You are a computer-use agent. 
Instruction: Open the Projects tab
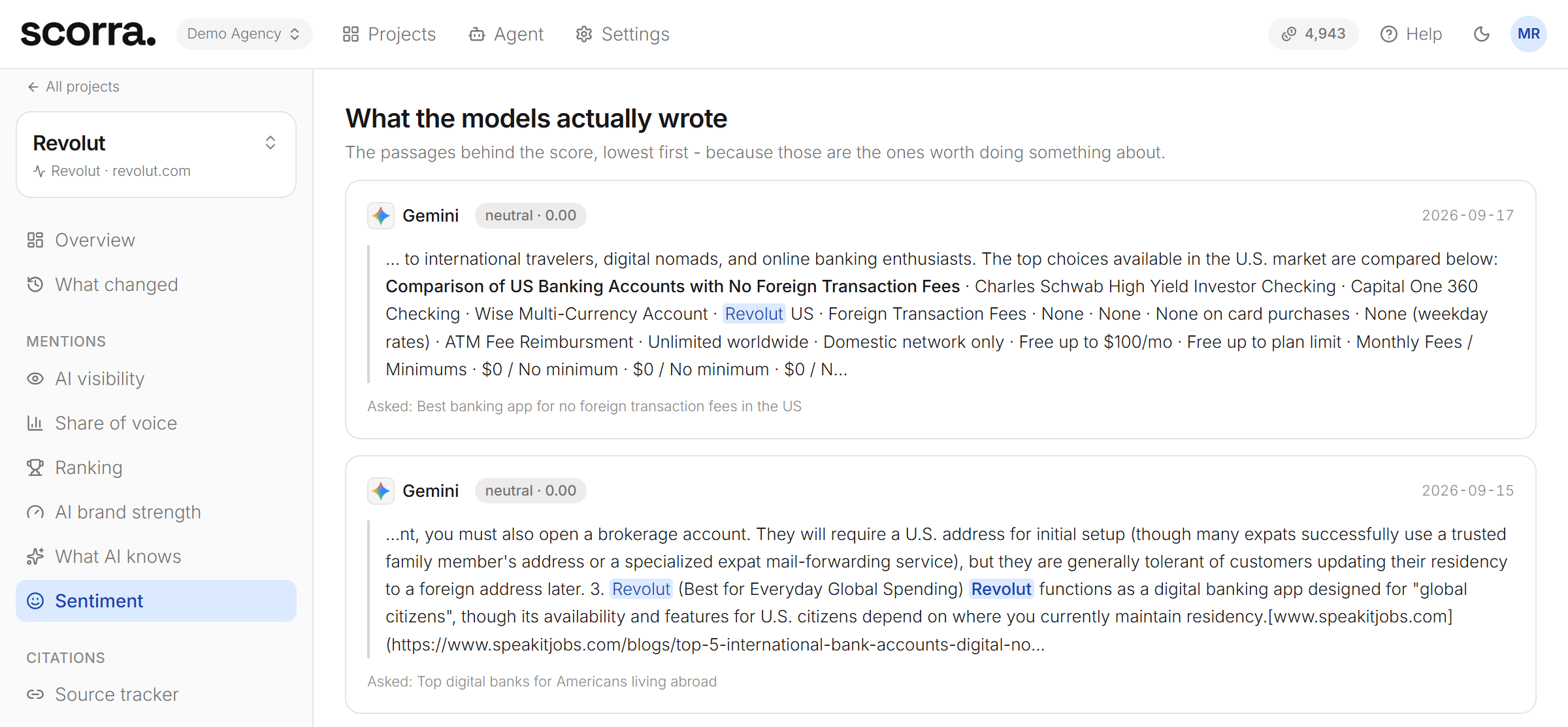tap(389, 34)
